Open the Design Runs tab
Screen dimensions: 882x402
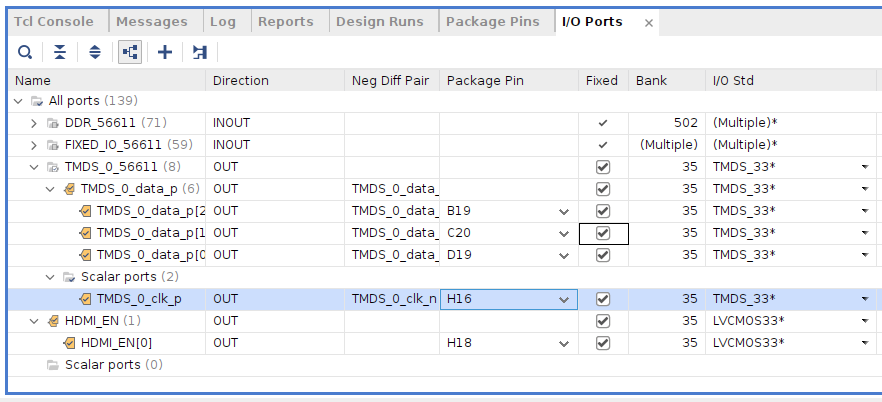point(381,22)
